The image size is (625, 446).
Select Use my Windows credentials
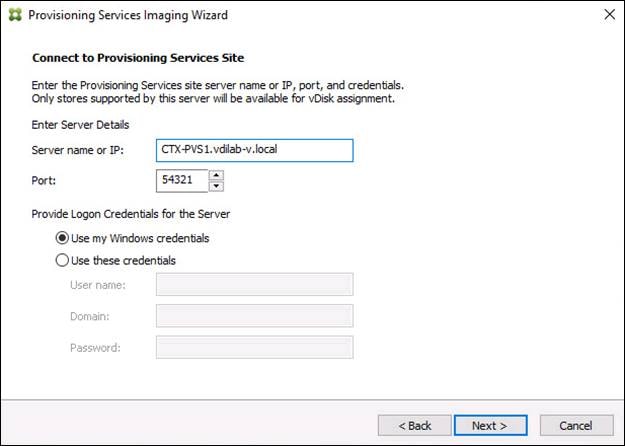pyautogui.click(x=63, y=238)
